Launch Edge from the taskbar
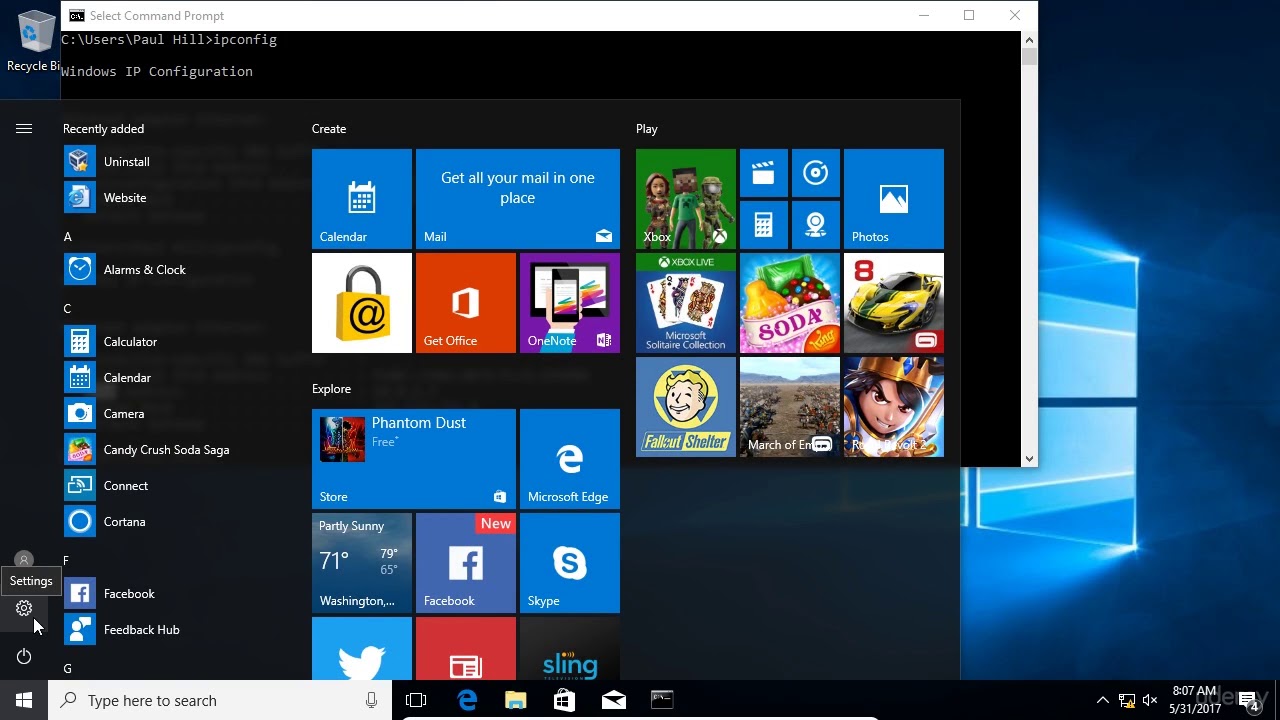 tap(467, 700)
